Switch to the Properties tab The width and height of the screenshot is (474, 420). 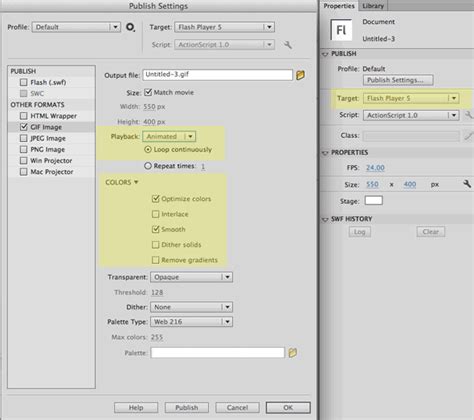pos(339,6)
